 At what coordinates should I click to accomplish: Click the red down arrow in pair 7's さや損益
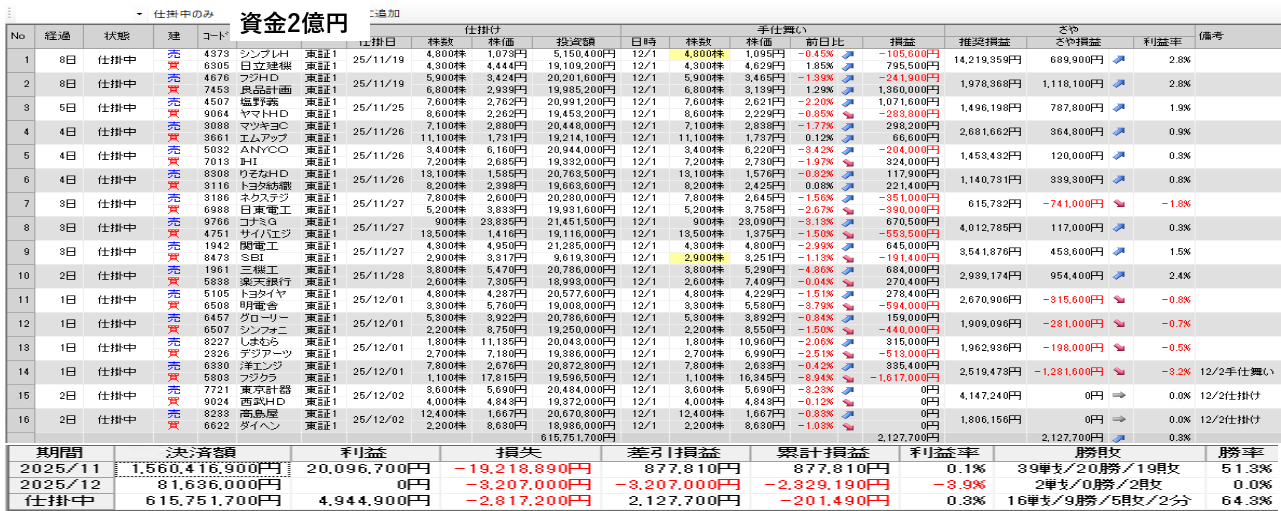[x=1117, y=203]
